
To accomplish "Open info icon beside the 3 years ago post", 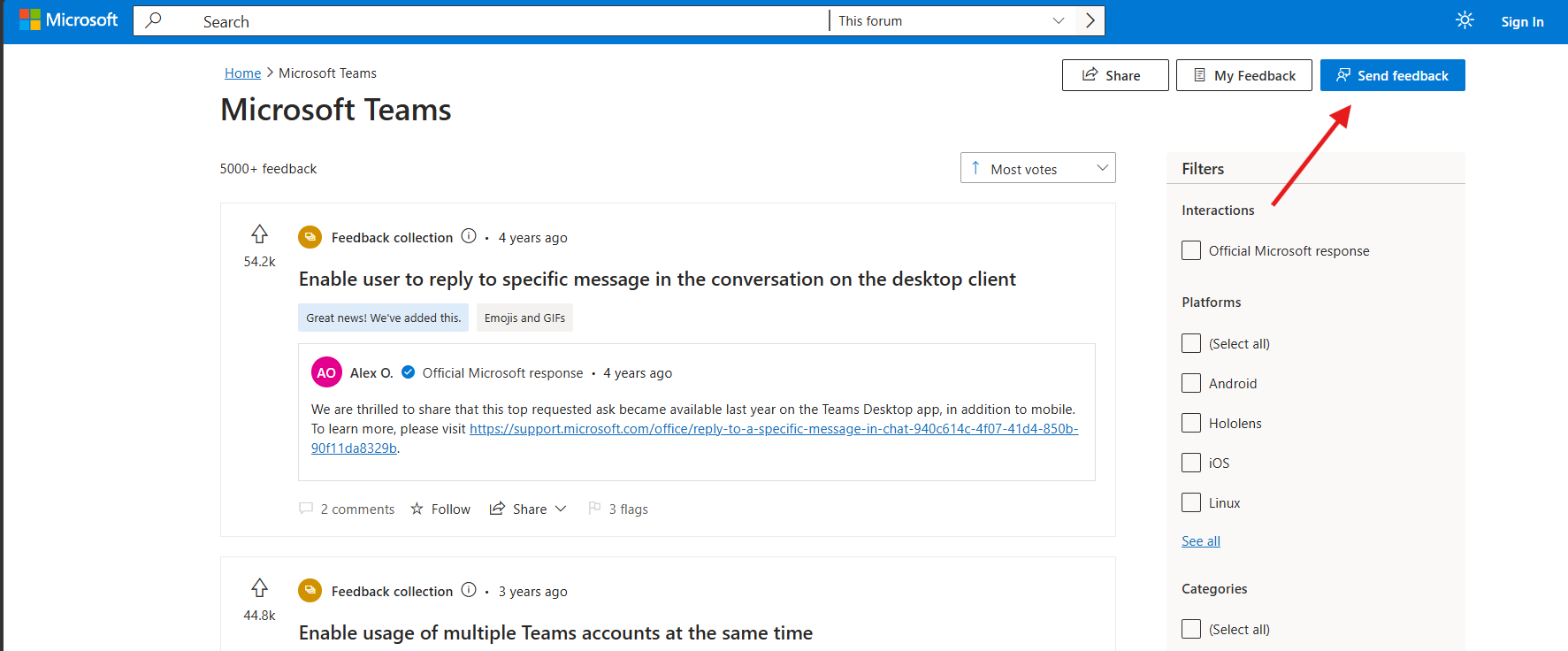I will [x=469, y=590].
